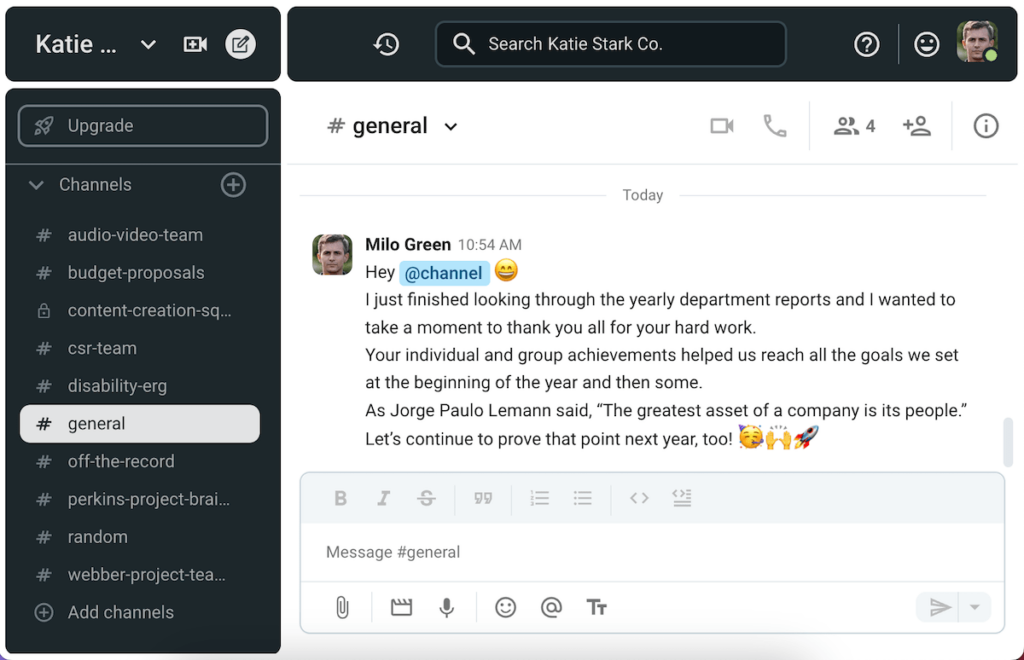This screenshot has width=1024, height=660.
Task: Switch to the off-the-record channel
Action: pyautogui.click(x=121, y=461)
